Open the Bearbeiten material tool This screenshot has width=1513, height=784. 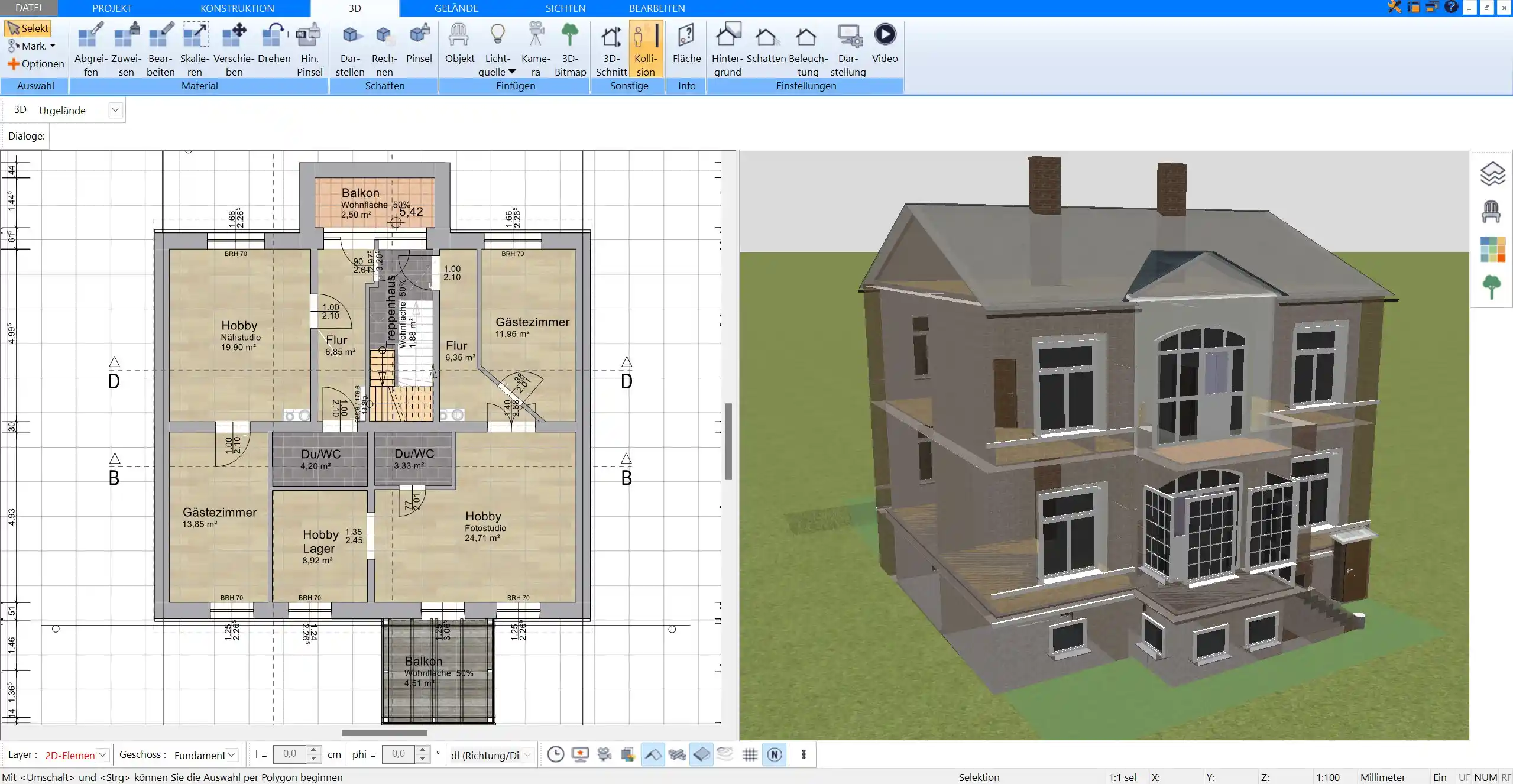click(x=160, y=49)
